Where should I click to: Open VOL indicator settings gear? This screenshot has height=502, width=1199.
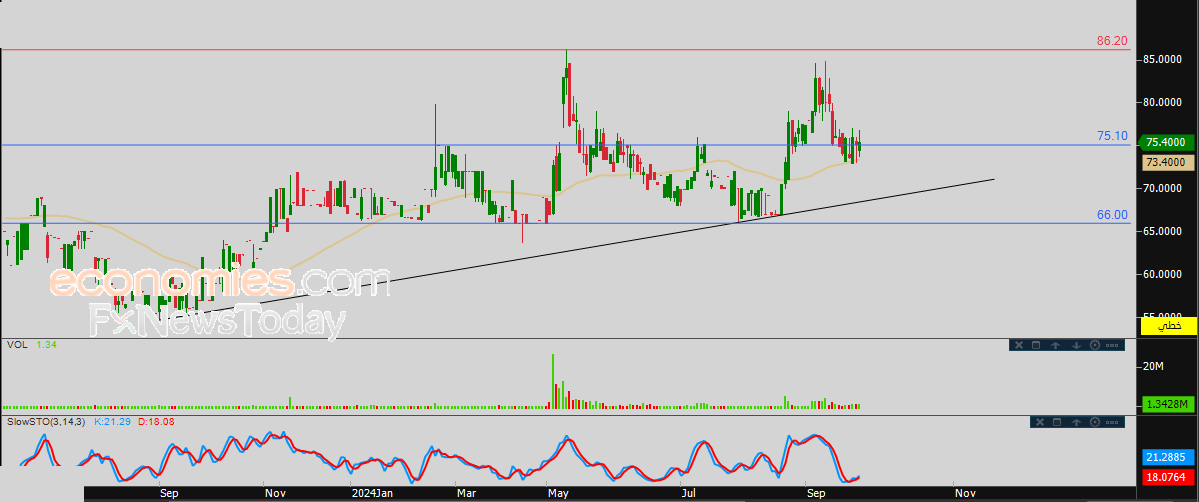1095,345
